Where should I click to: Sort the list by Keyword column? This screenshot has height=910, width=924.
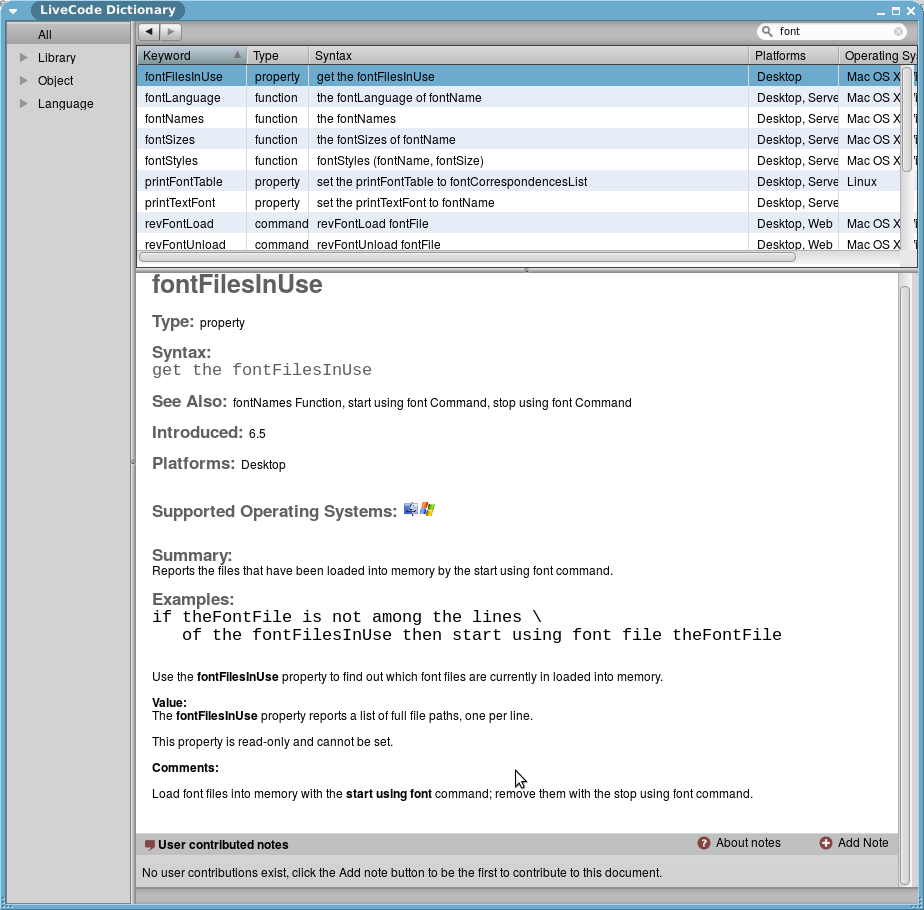click(x=190, y=56)
